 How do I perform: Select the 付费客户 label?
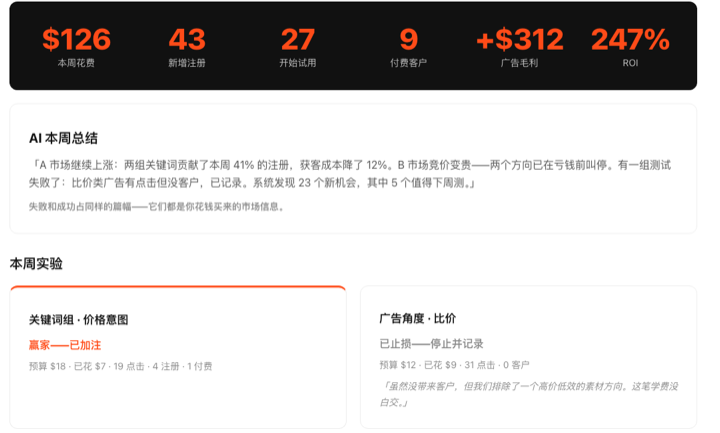coord(409,63)
